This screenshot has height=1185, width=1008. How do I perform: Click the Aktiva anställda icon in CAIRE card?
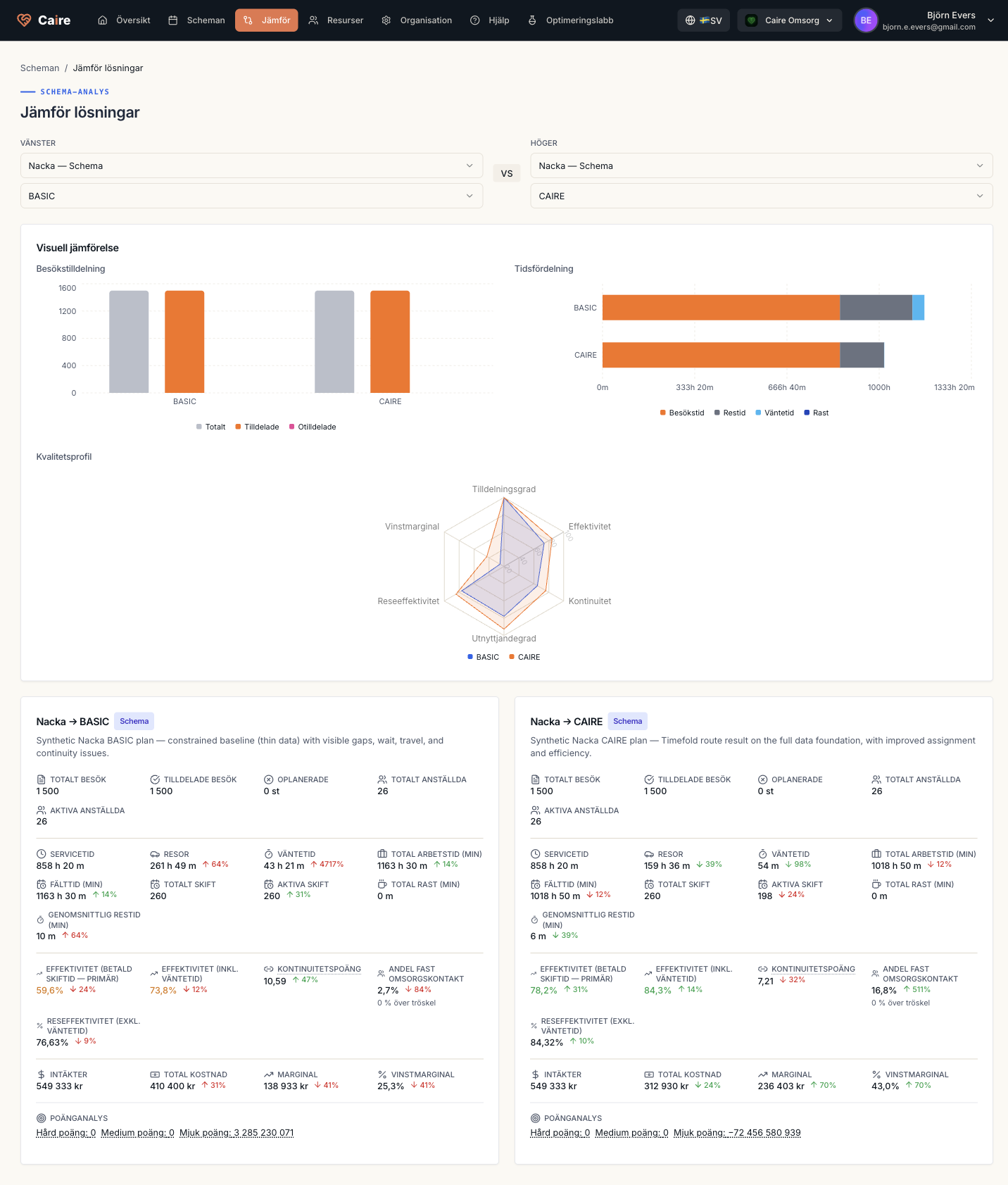(535, 810)
